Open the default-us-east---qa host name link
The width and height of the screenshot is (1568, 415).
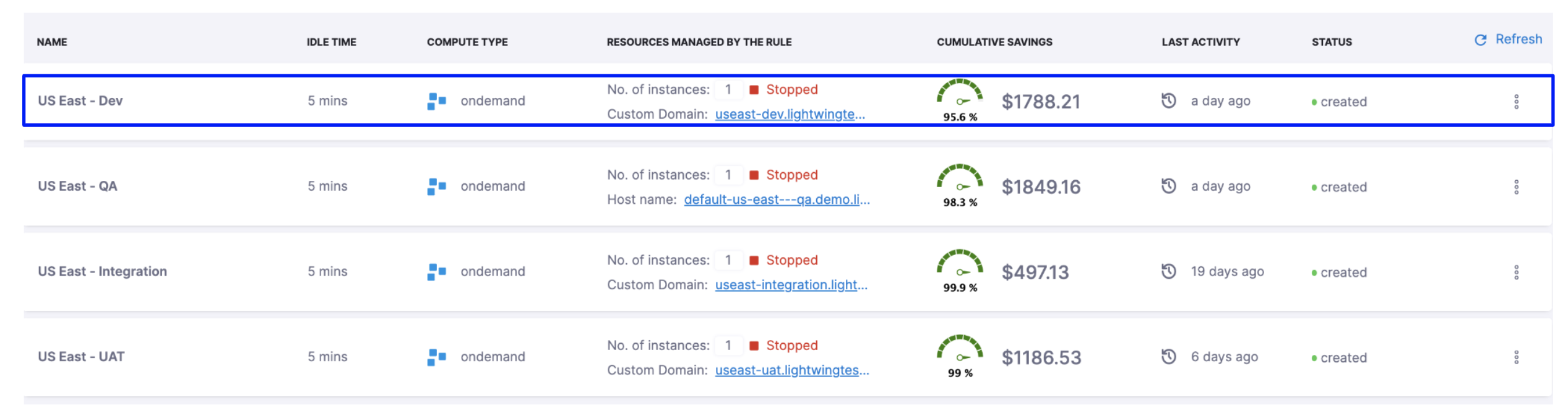tap(777, 200)
